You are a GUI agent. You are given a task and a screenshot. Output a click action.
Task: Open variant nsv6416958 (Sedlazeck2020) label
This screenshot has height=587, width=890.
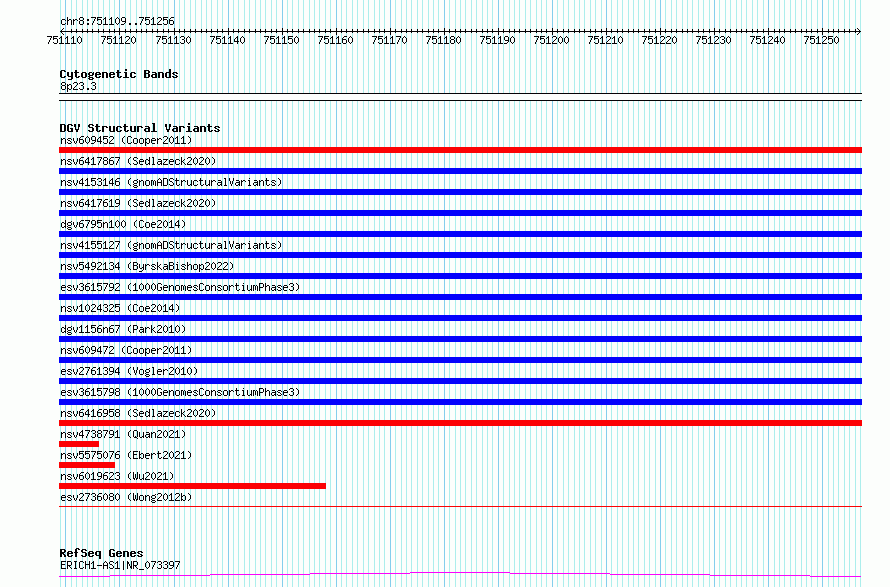(138, 413)
